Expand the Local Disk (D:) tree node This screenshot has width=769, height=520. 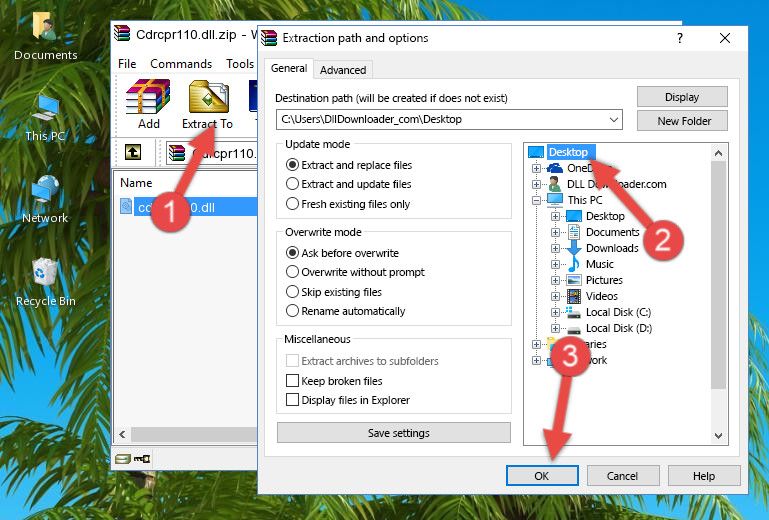pos(555,328)
